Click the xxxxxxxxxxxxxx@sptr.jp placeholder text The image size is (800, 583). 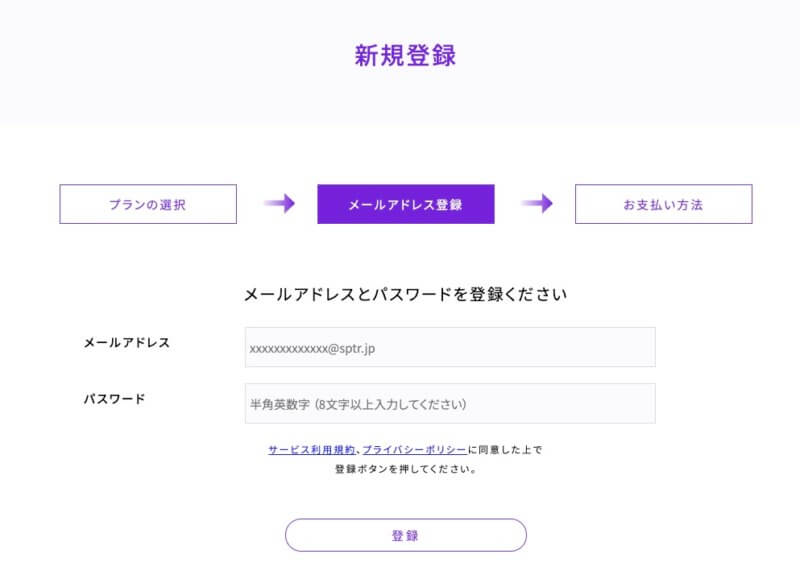[312, 348]
